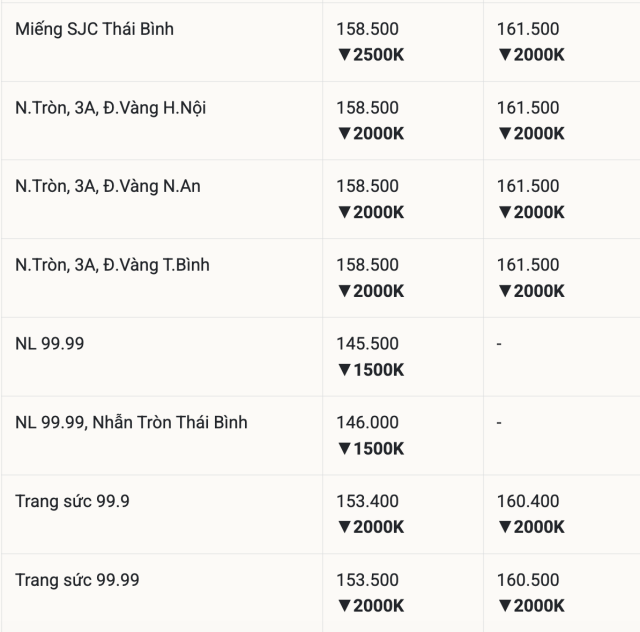Click sell price 161.500 for Đ.Vàng N.An

[528, 186]
